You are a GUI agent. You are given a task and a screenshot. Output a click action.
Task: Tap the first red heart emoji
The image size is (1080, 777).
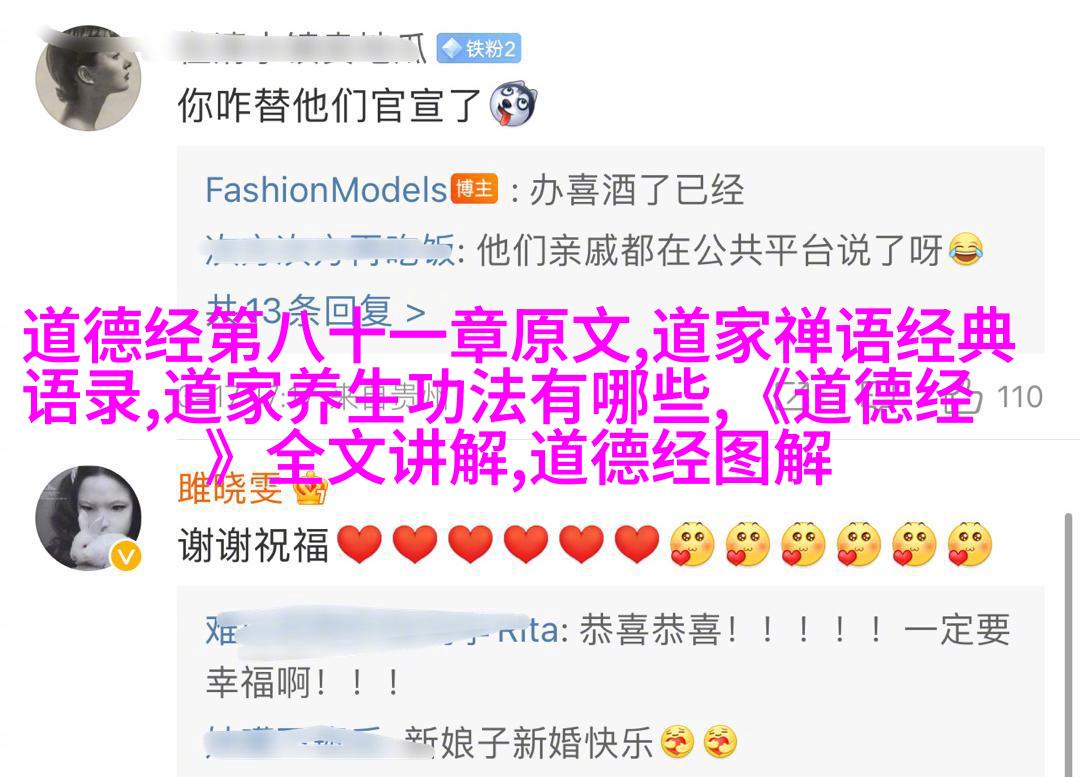pos(360,544)
